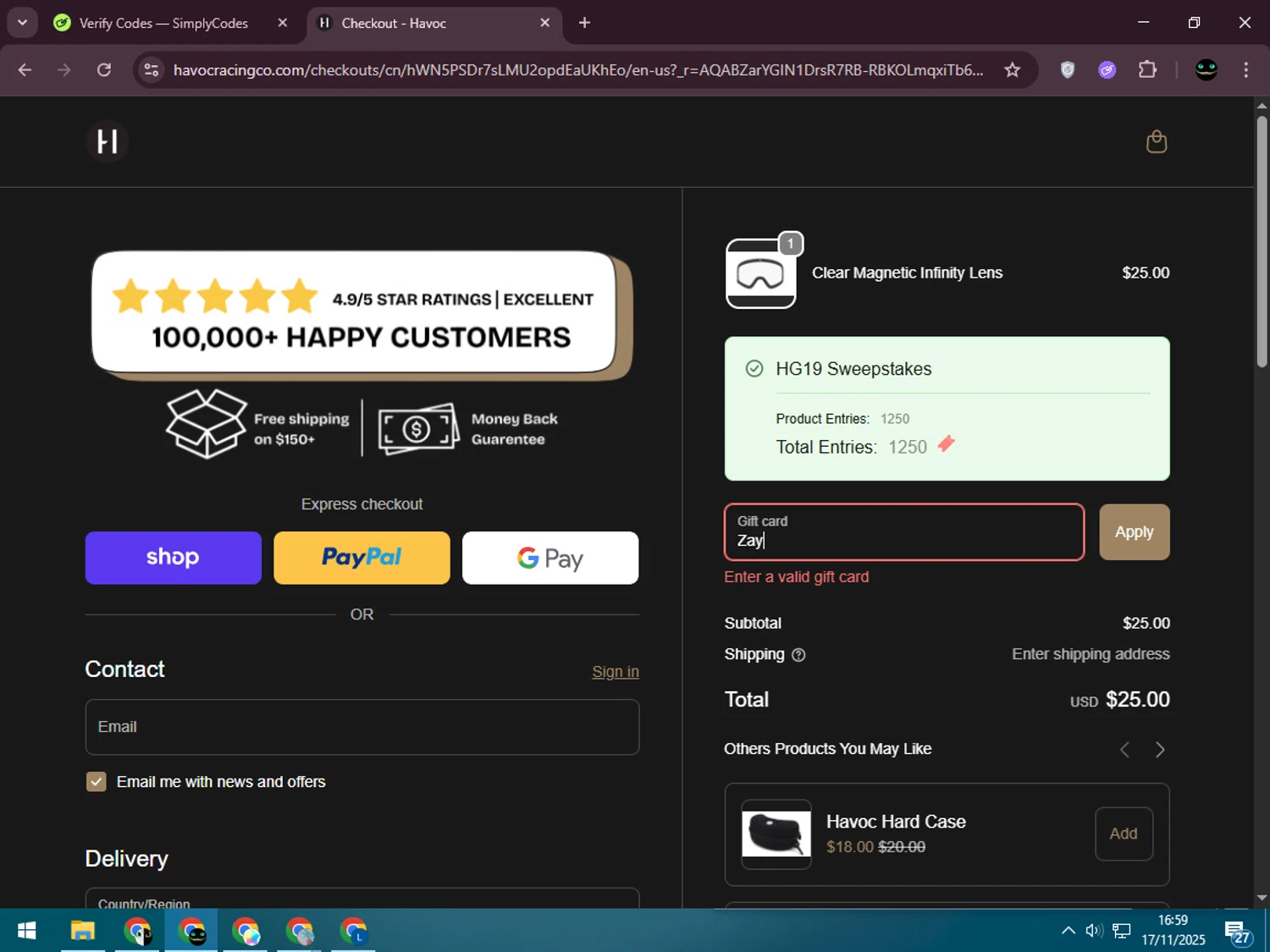Click the red ticket icon beside Total Entries
The width and height of the screenshot is (1270, 952).
(x=947, y=444)
